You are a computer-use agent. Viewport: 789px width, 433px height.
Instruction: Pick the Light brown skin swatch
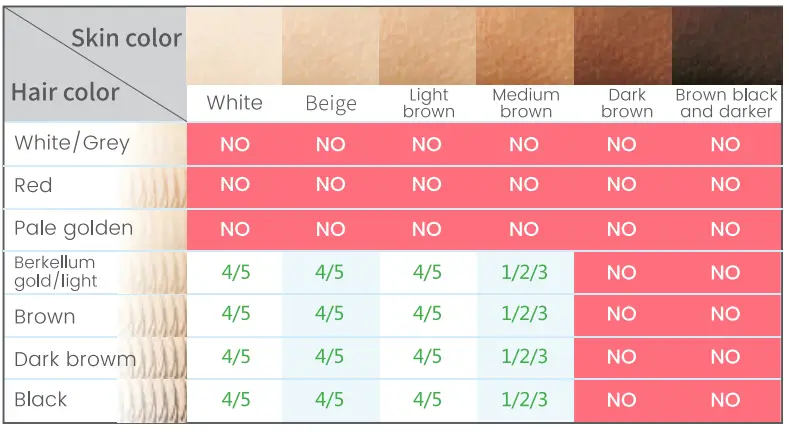pyautogui.click(x=426, y=46)
